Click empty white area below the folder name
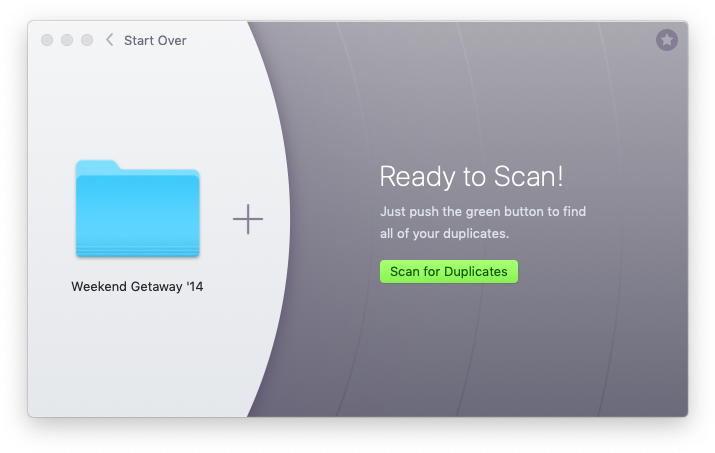Image resolution: width=715 pixels, height=453 pixels. [137, 350]
